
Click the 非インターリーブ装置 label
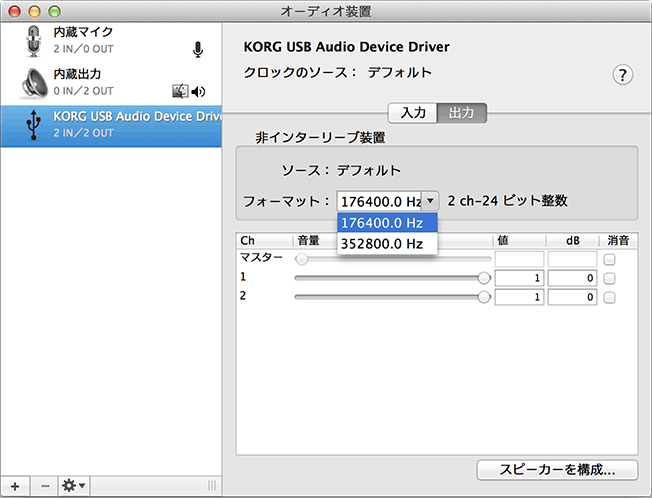coord(320,138)
